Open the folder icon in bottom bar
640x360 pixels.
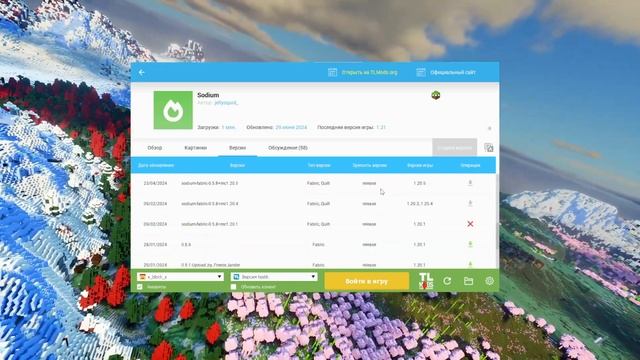pyautogui.click(x=469, y=281)
